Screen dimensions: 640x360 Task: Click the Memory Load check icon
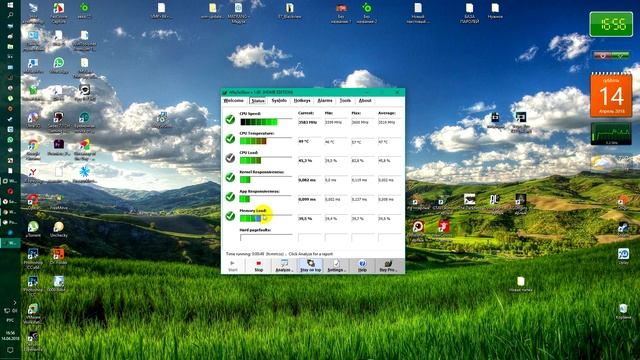click(x=230, y=216)
